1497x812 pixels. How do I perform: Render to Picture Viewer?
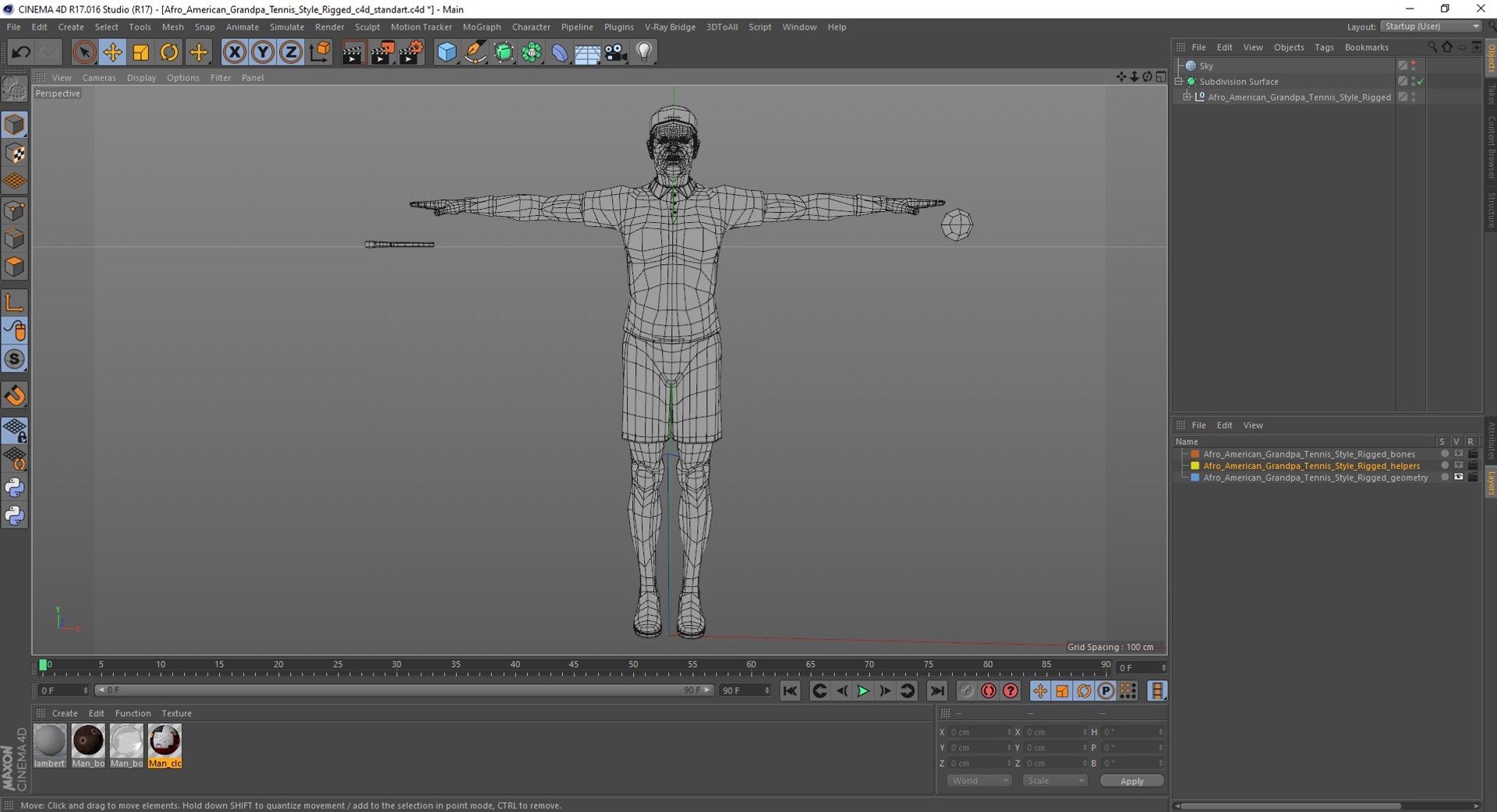pos(382,52)
